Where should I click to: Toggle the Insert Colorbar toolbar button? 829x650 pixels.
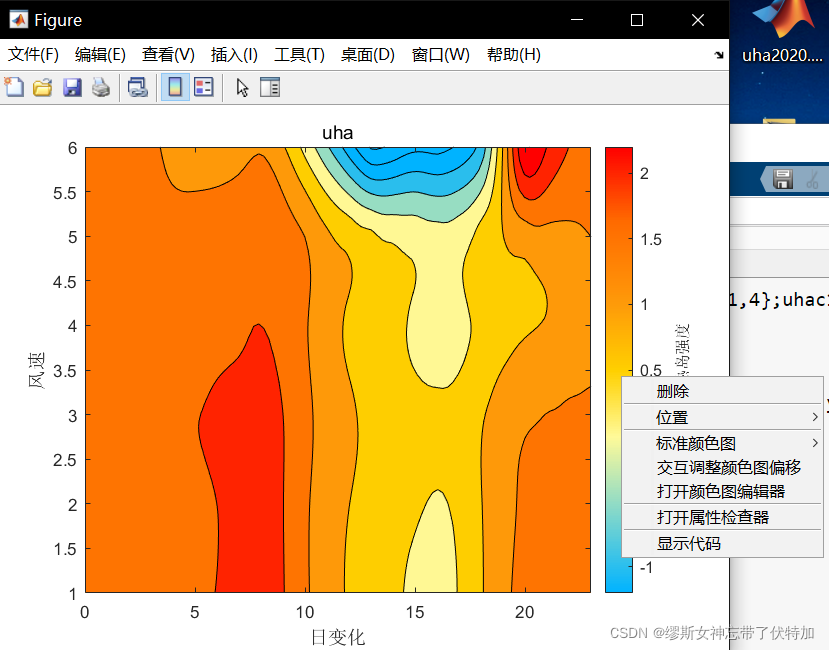click(x=174, y=87)
